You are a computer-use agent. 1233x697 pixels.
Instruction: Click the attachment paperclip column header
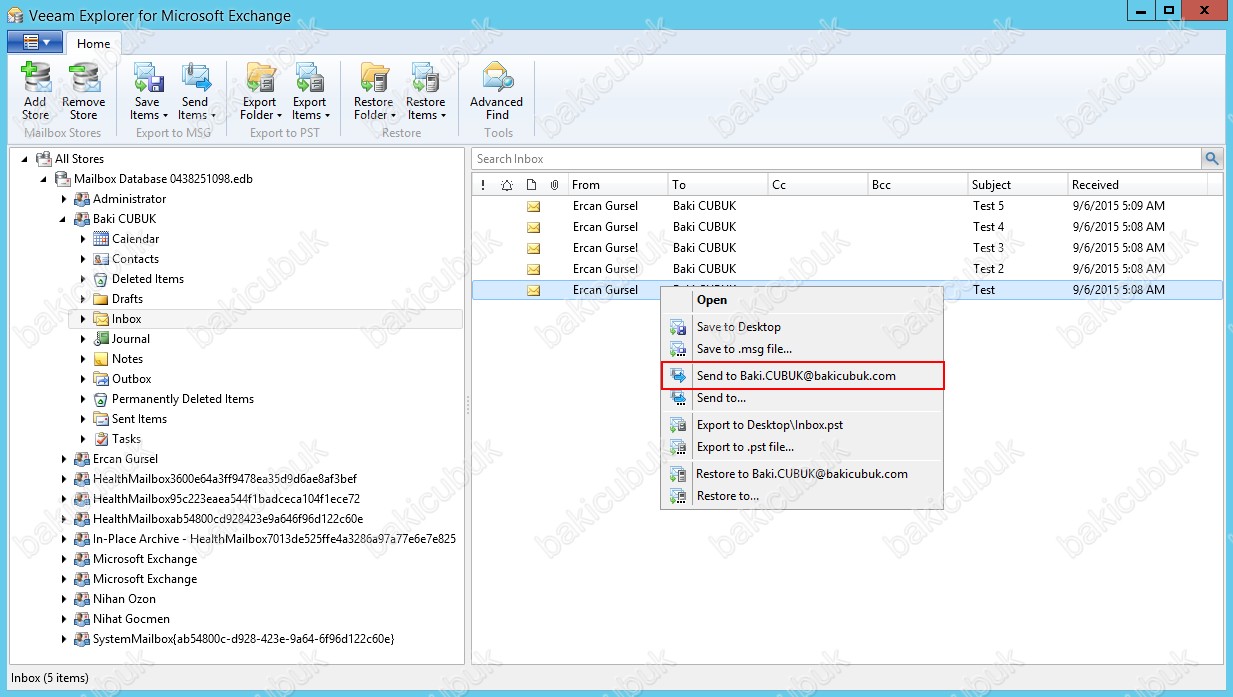pos(554,185)
